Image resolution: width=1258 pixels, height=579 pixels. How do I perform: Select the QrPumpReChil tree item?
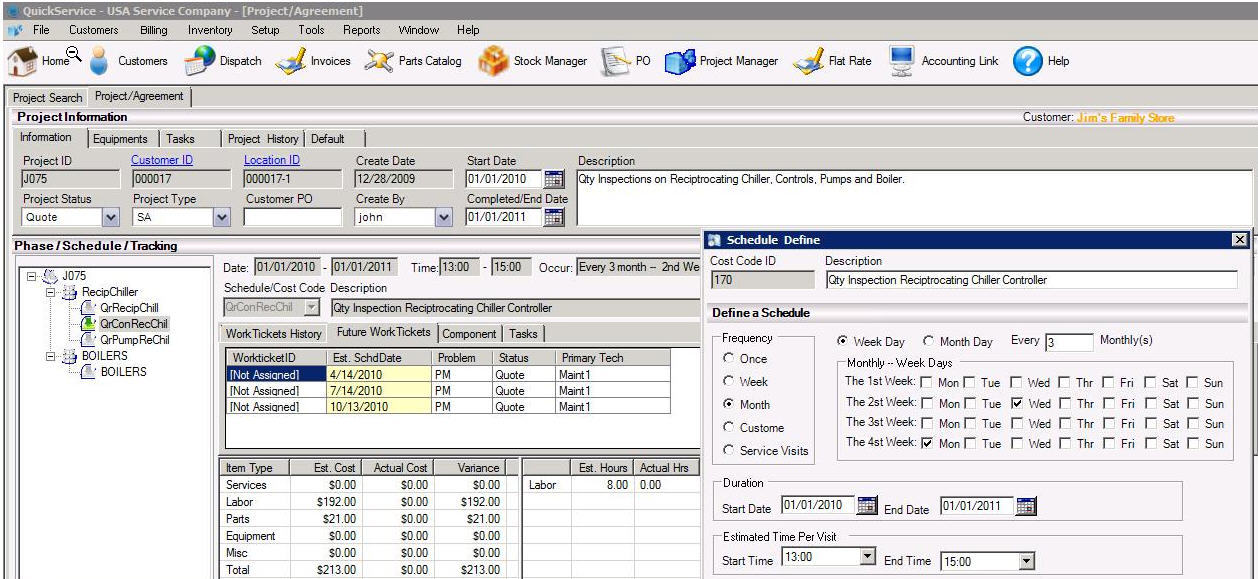pyautogui.click(x=134, y=340)
